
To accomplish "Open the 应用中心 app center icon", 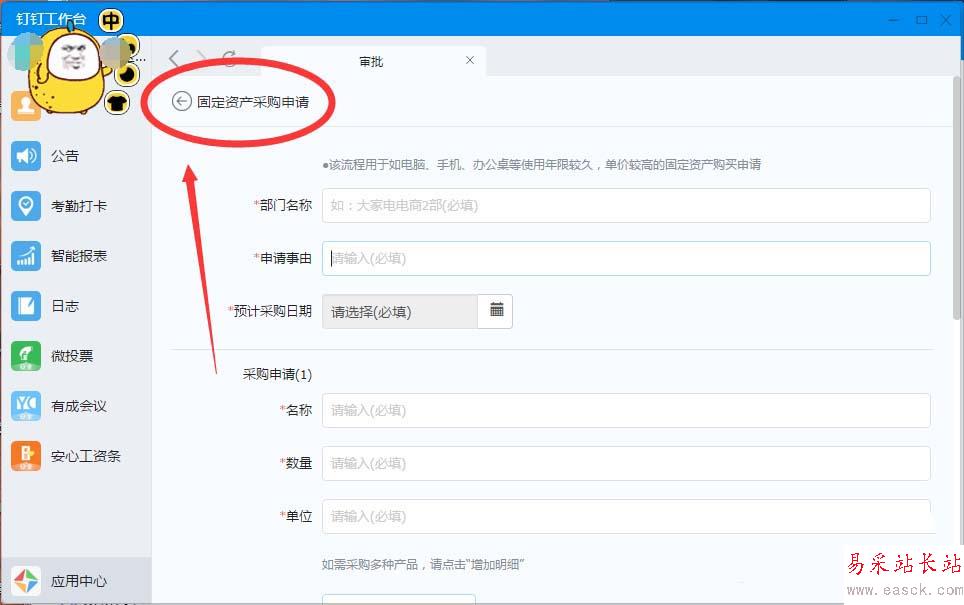I will tap(26, 581).
